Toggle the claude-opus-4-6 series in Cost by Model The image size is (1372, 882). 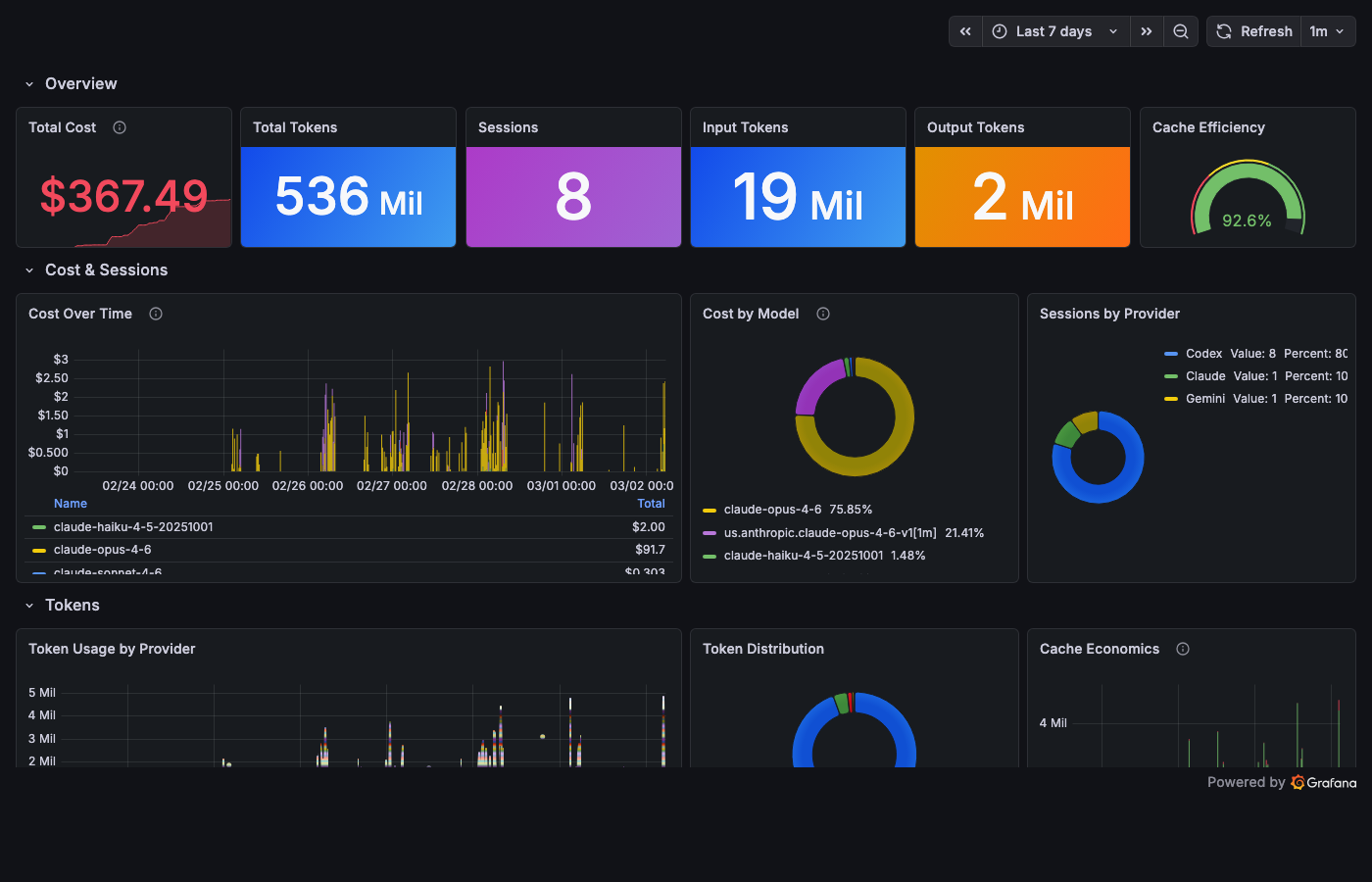(x=774, y=509)
